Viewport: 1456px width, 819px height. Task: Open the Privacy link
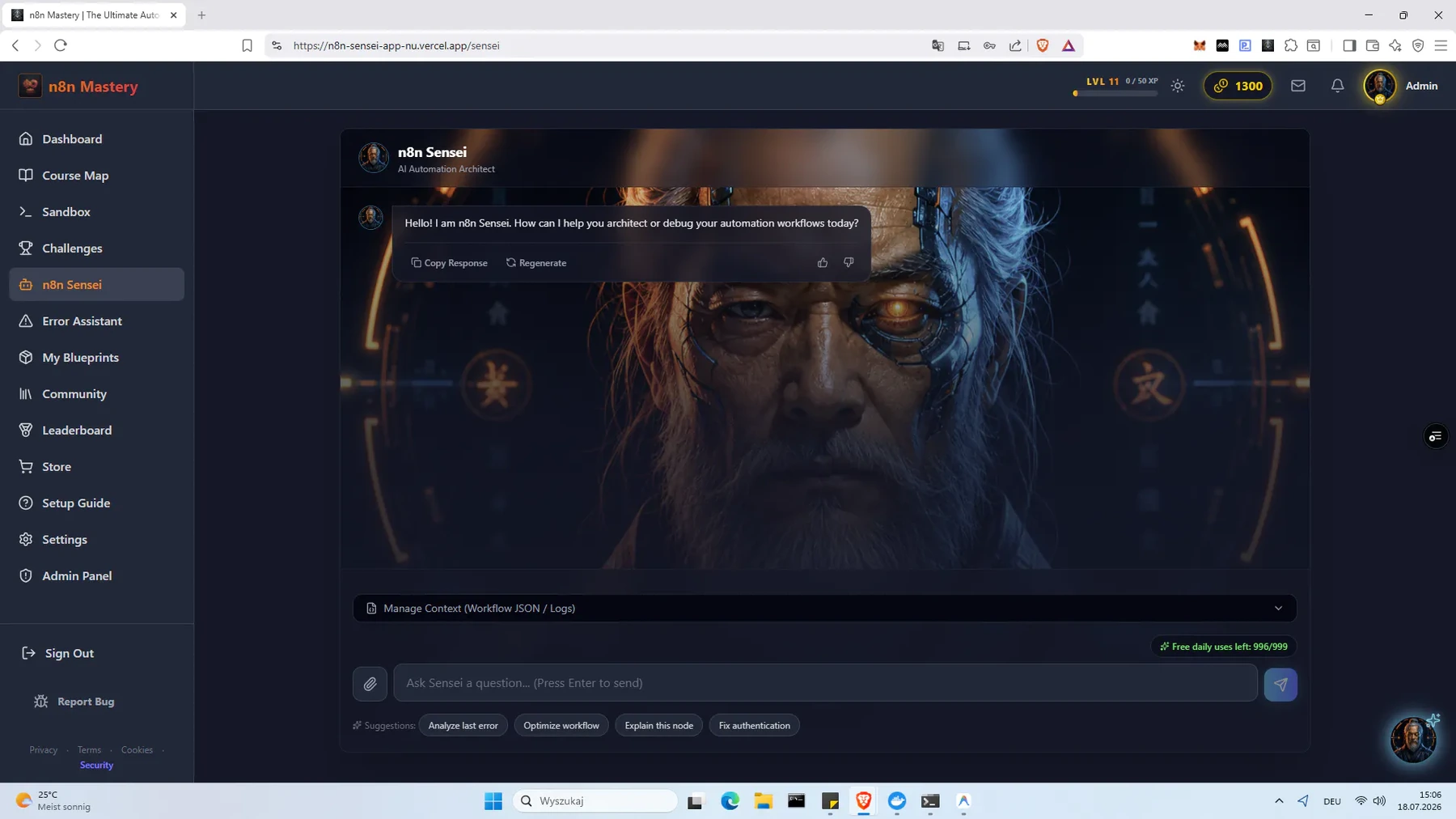point(44,750)
